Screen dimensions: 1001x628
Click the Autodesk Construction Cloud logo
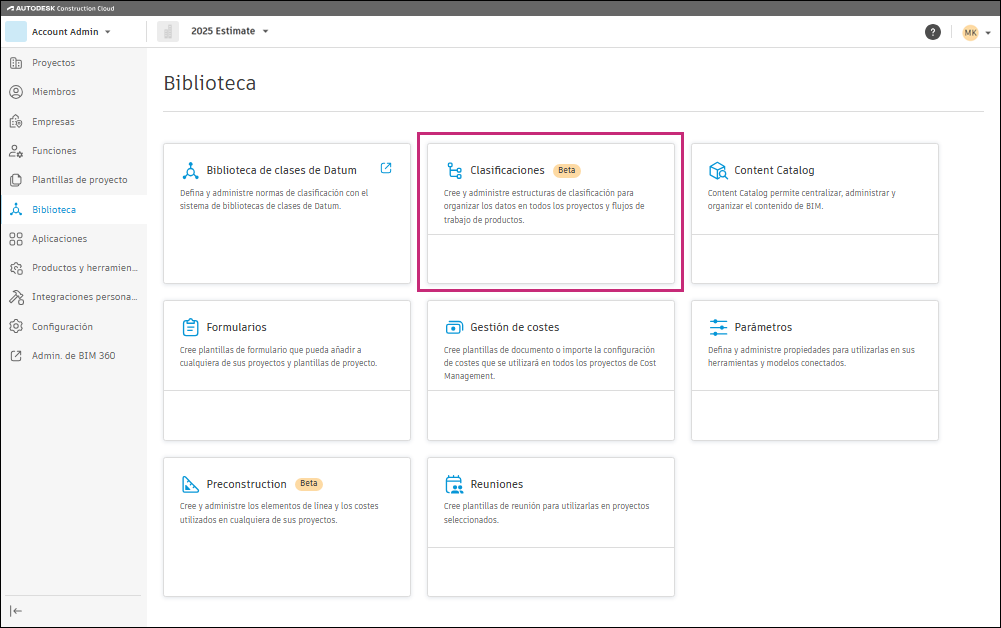pos(61,8)
